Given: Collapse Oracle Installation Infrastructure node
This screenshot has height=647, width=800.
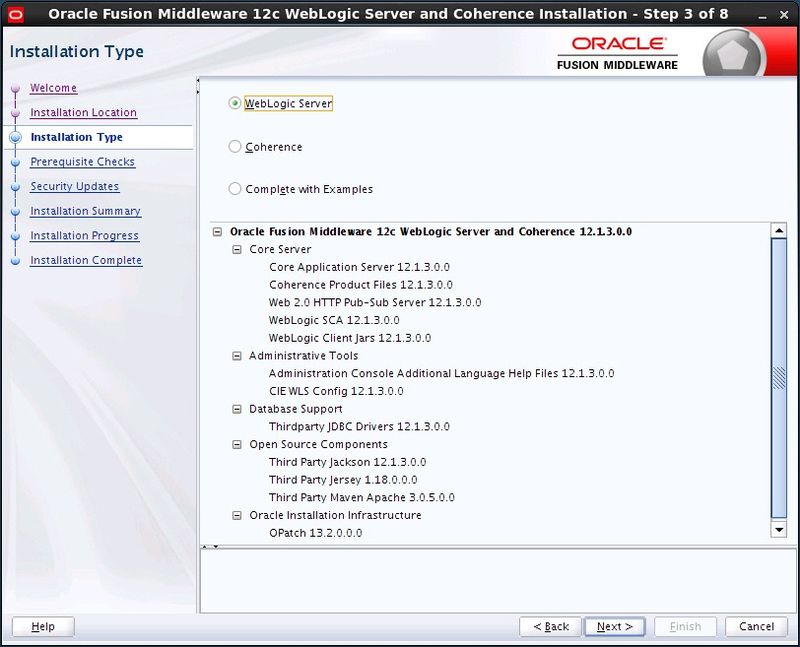Looking at the screenshot, I should click(x=237, y=515).
